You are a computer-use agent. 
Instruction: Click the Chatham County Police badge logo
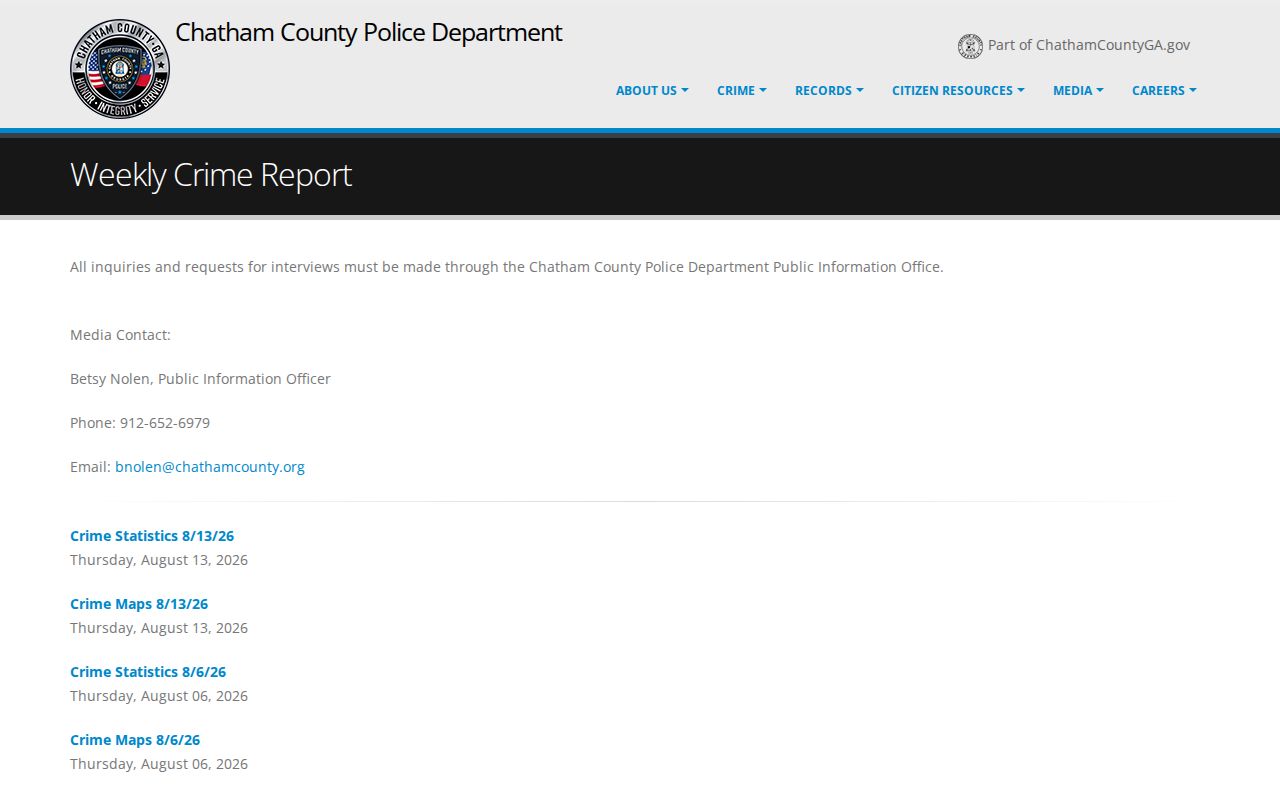coord(120,69)
